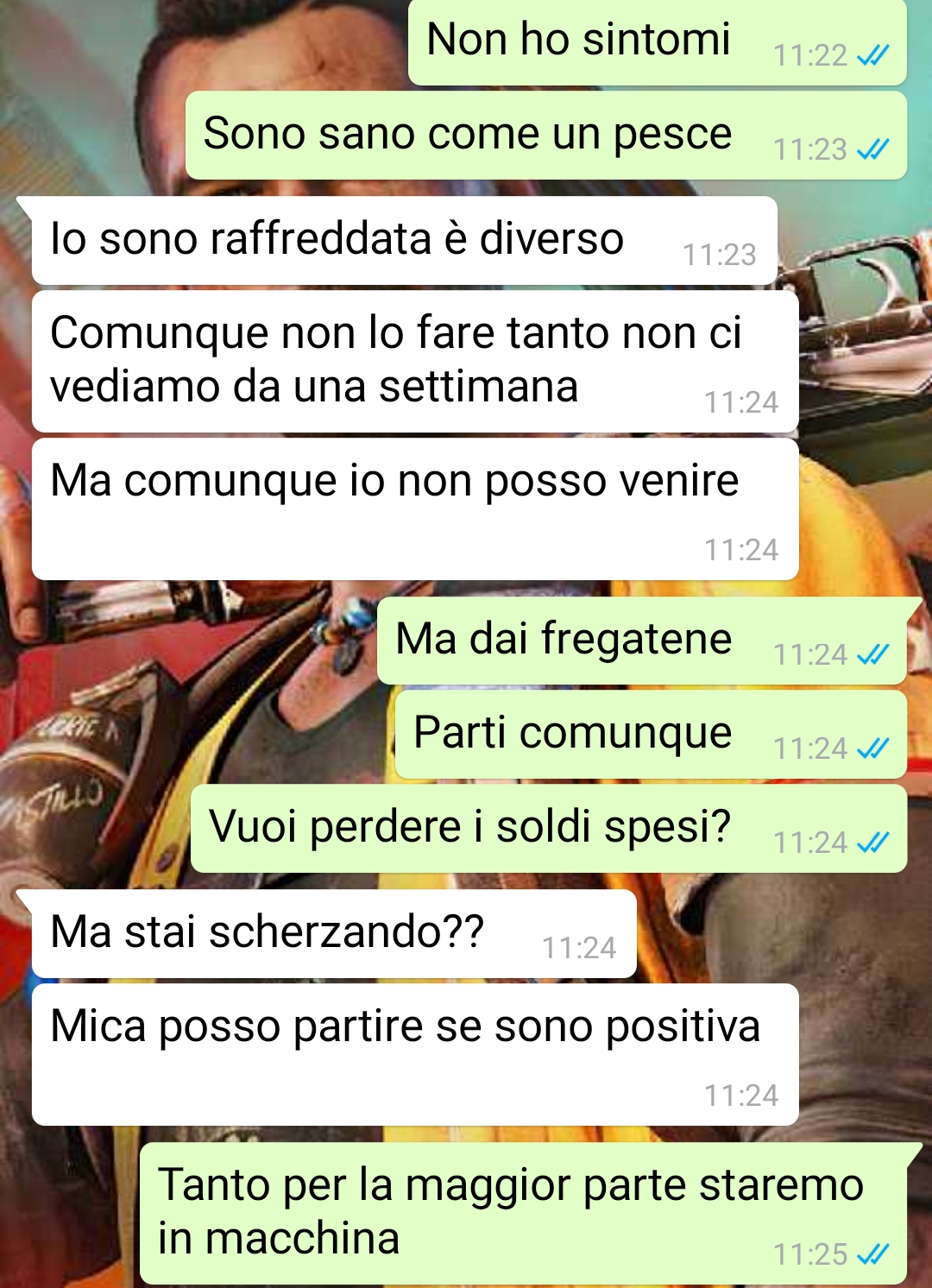Tap the 11:23 timestamp on the received 'raffreddata' message
This screenshot has height=1288, width=932.
(x=720, y=255)
